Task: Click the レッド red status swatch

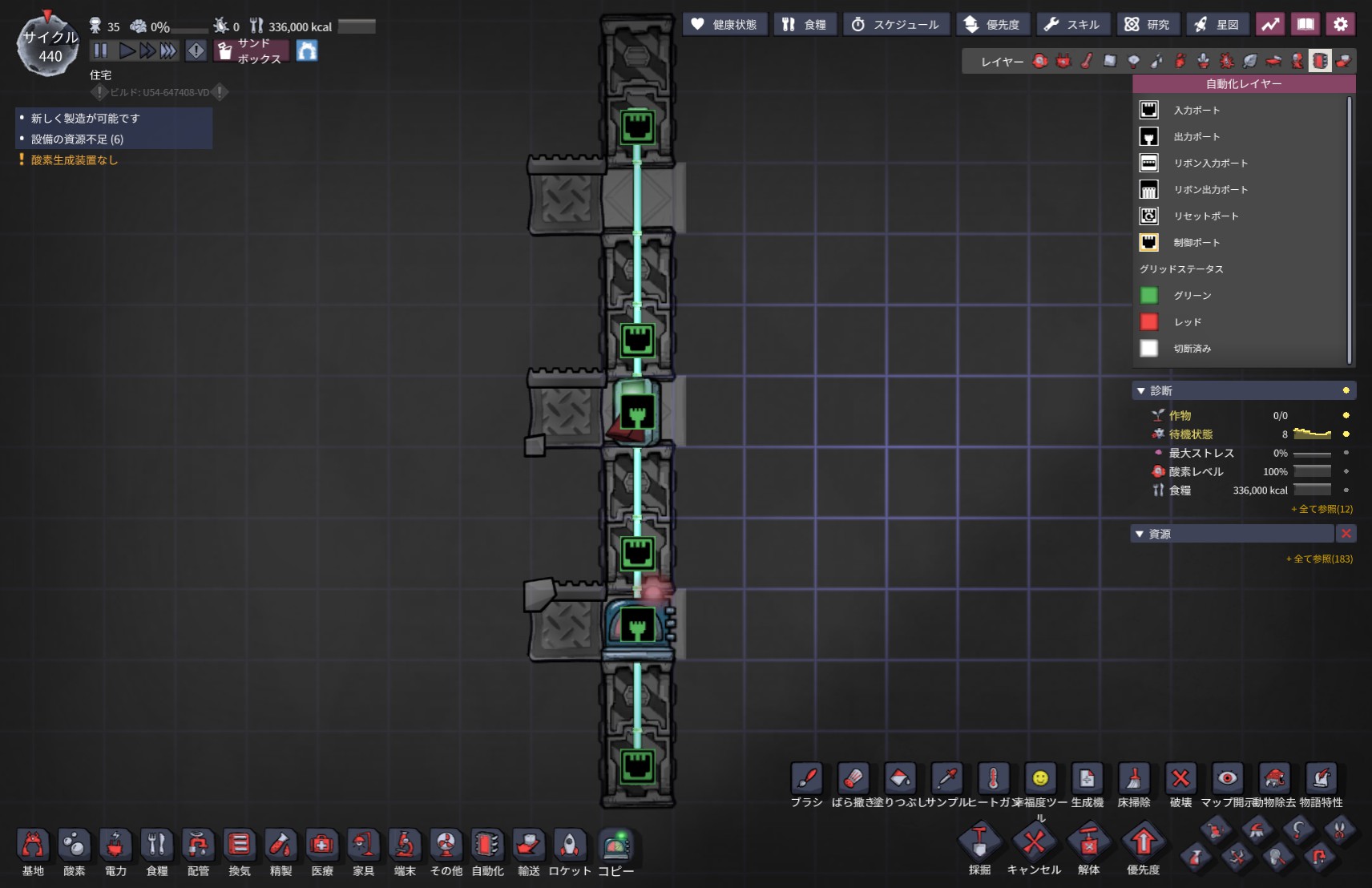Action: [1148, 321]
